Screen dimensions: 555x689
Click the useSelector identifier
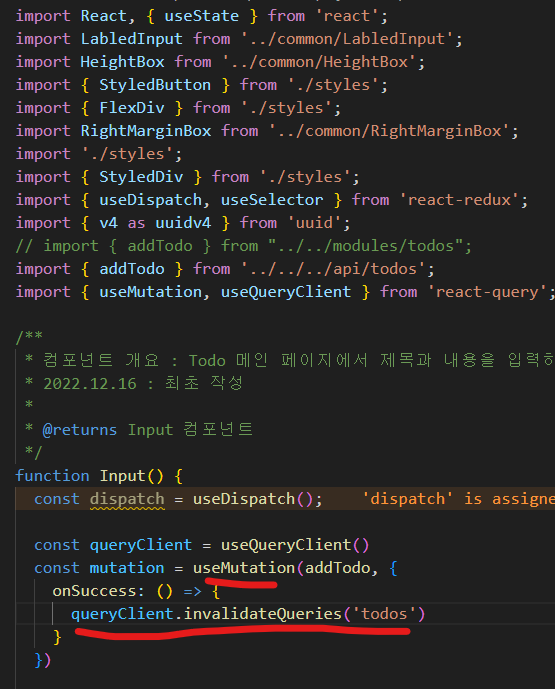(x=272, y=200)
